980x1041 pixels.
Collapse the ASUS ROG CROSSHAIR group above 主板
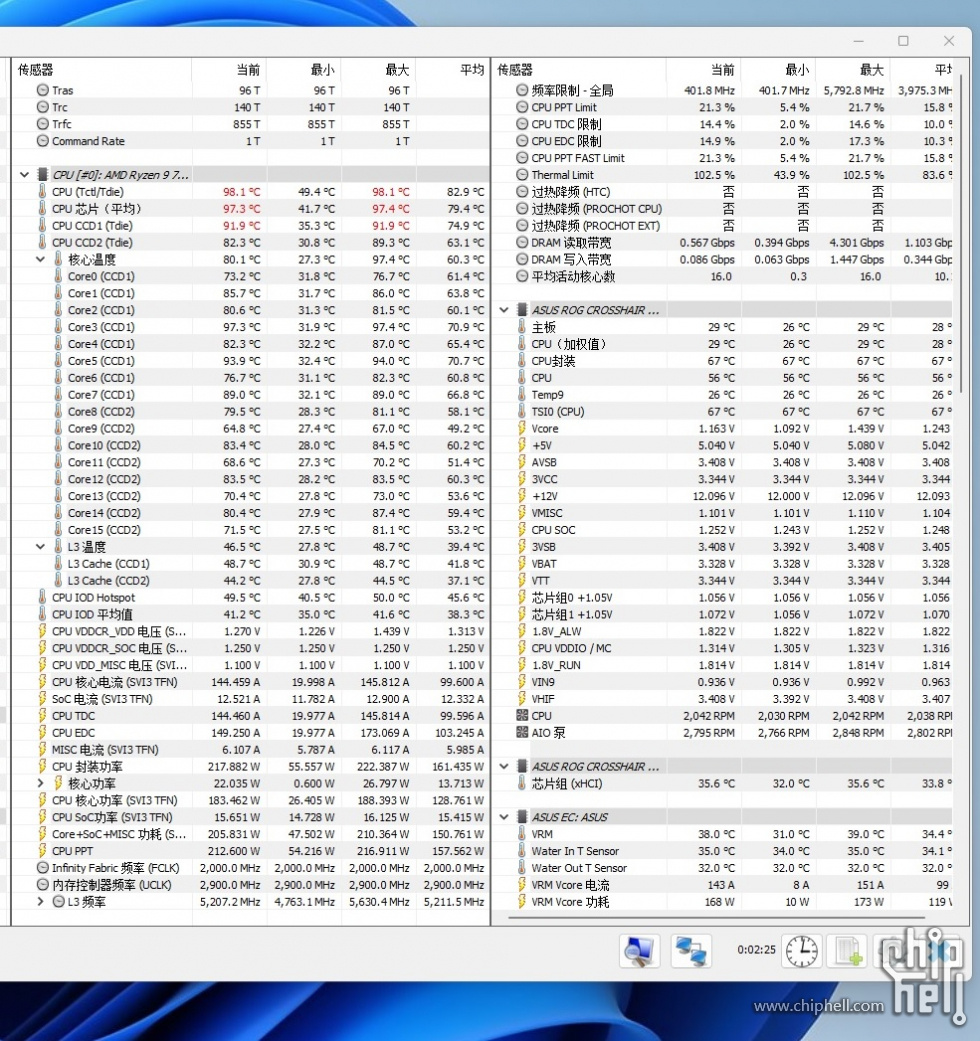click(x=504, y=310)
